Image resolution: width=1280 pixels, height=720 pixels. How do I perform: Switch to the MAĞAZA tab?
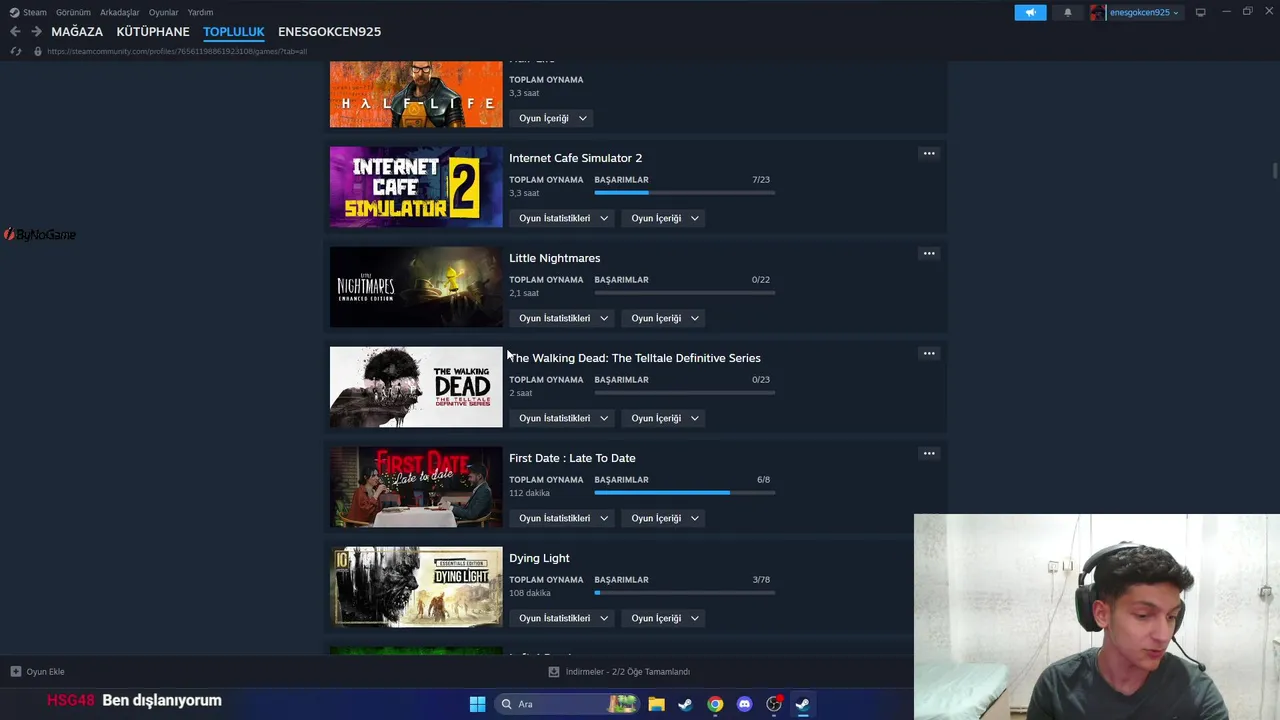[x=77, y=32]
